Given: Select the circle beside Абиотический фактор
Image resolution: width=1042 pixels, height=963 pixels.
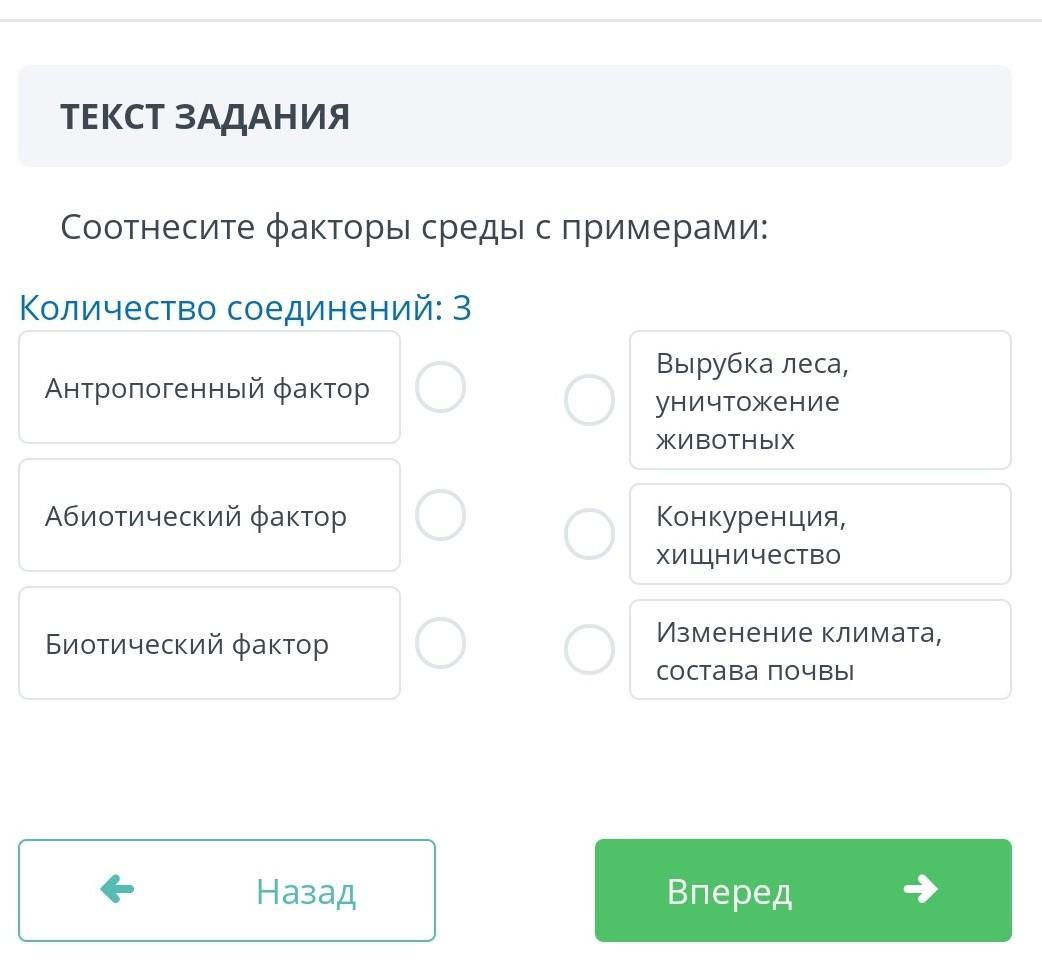Looking at the screenshot, I should 440,516.
